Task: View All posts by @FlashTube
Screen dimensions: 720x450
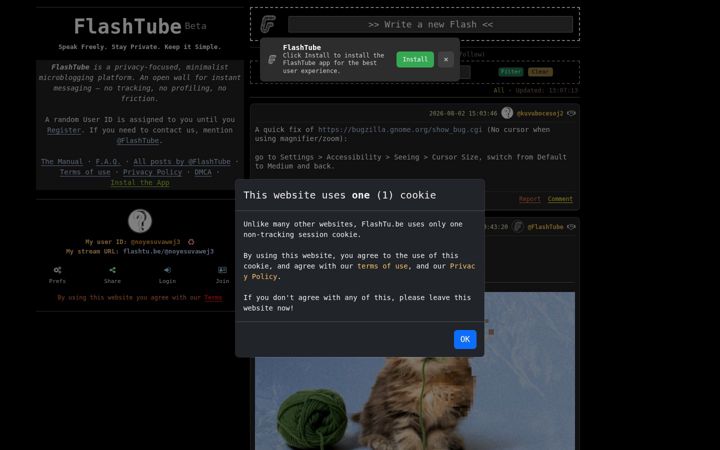Action: [182, 162]
